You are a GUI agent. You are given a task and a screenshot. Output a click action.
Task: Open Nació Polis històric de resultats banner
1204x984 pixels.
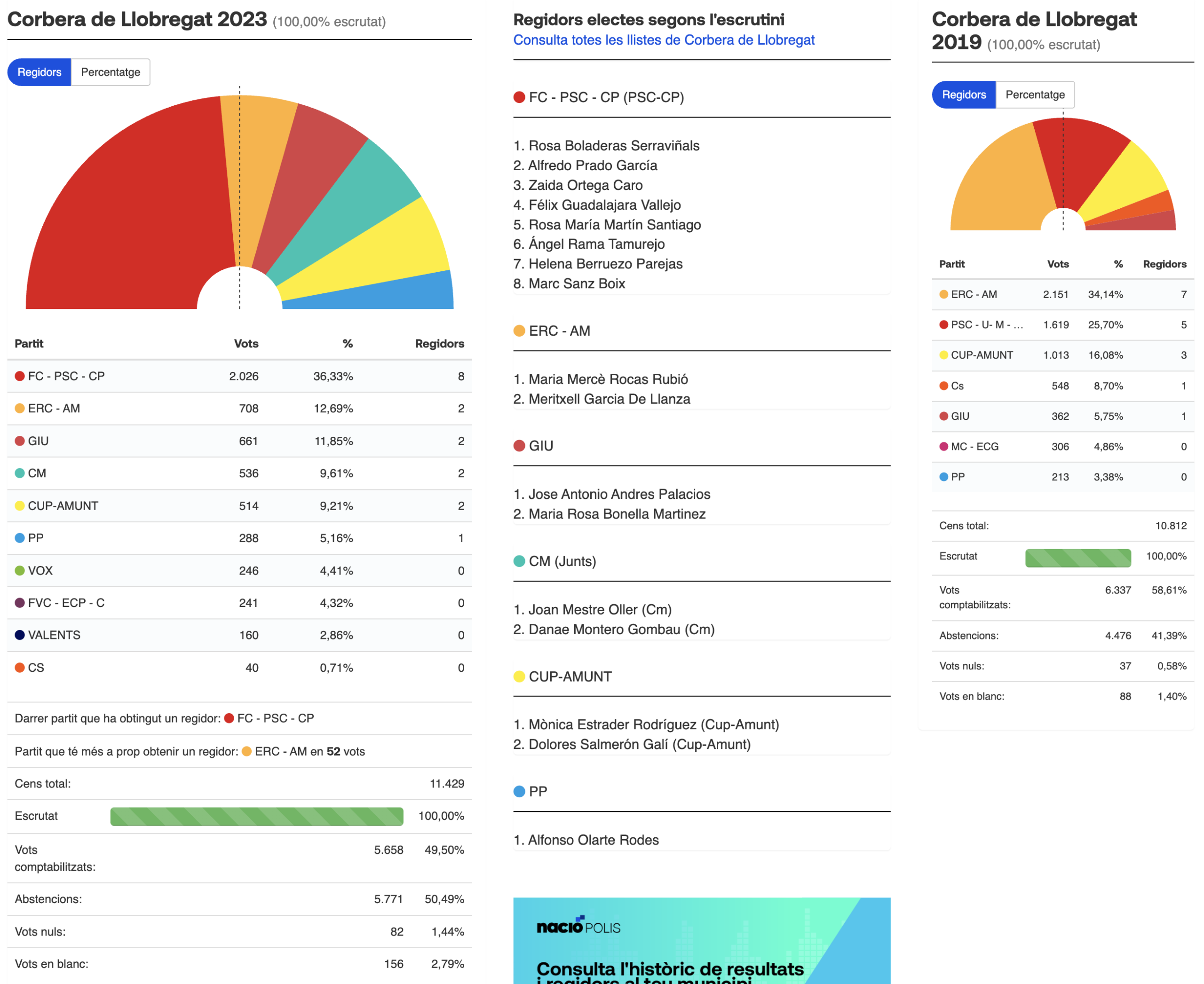(702, 941)
